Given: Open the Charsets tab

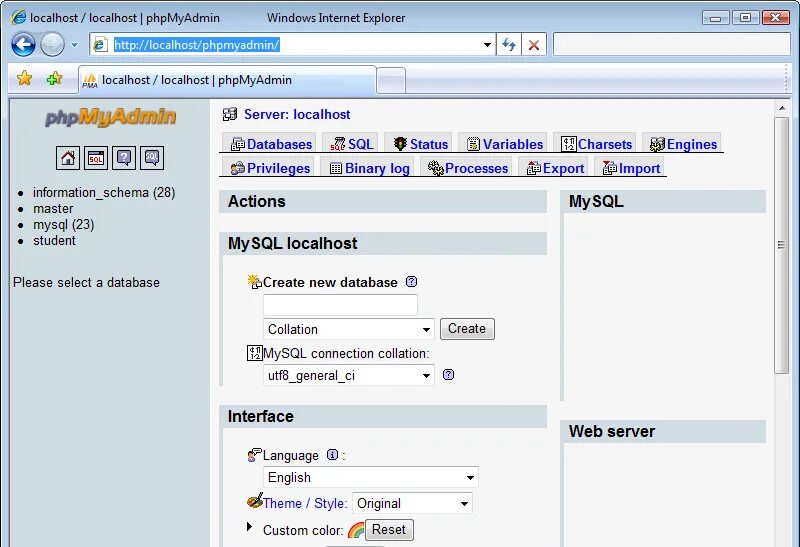Looking at the screenshot, I should click(x=596, y=144).
